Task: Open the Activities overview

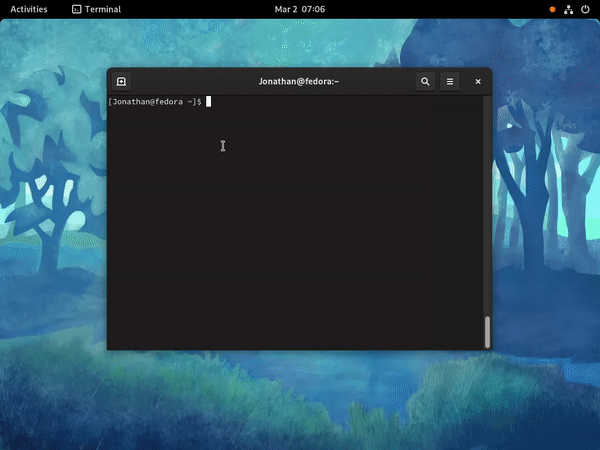Action: [x=29, y=9]
